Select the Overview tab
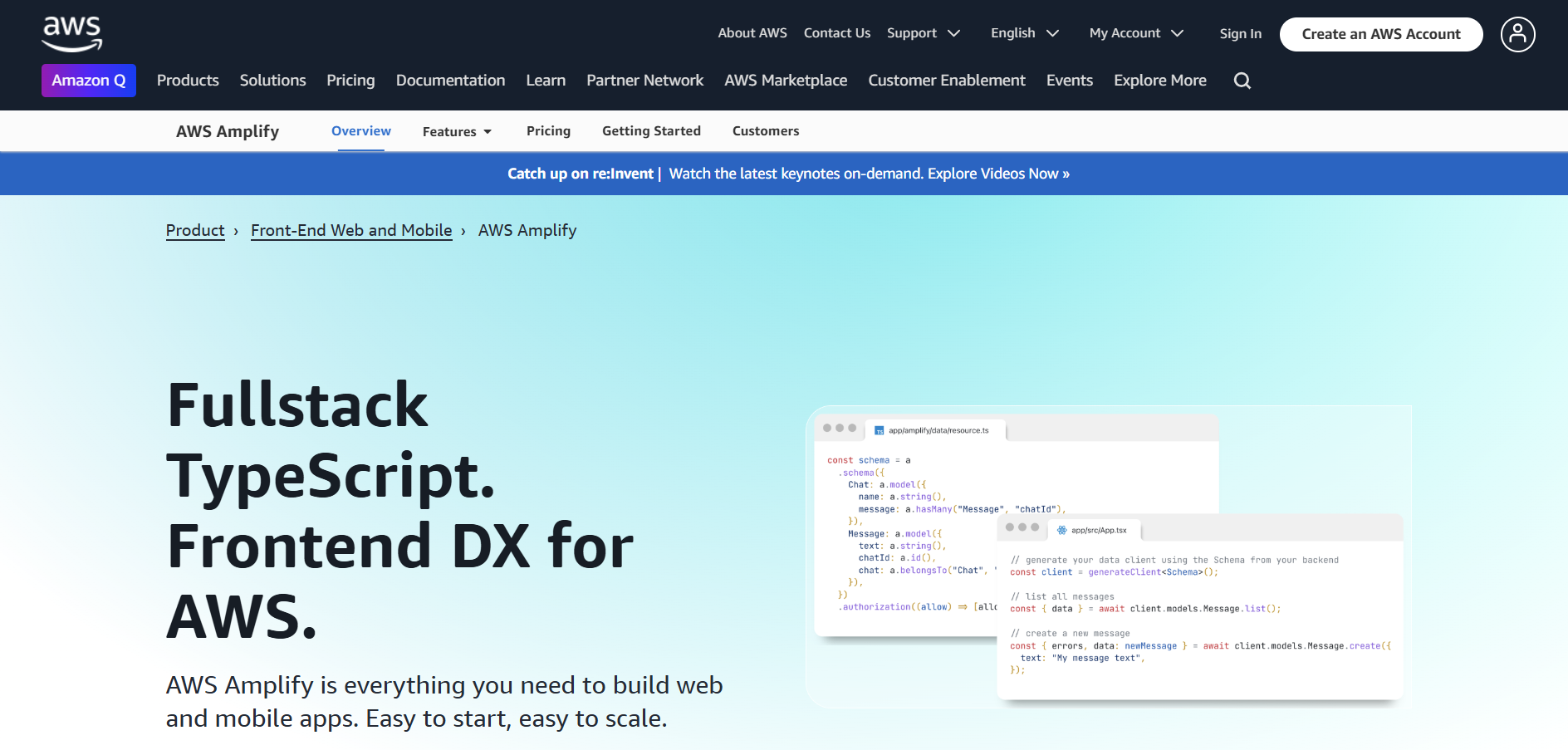This screenshot has width=1568, height=750. 361,131
